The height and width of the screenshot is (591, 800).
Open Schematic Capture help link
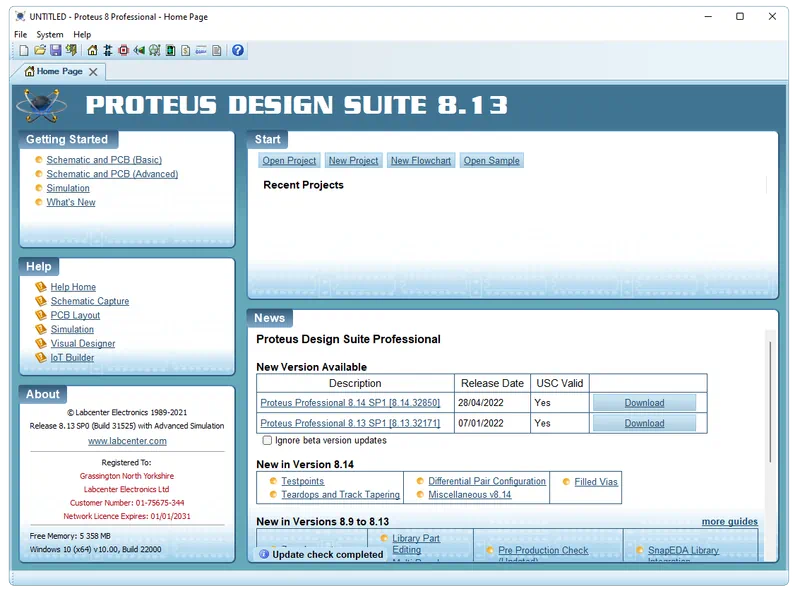(x=90, y=301)
